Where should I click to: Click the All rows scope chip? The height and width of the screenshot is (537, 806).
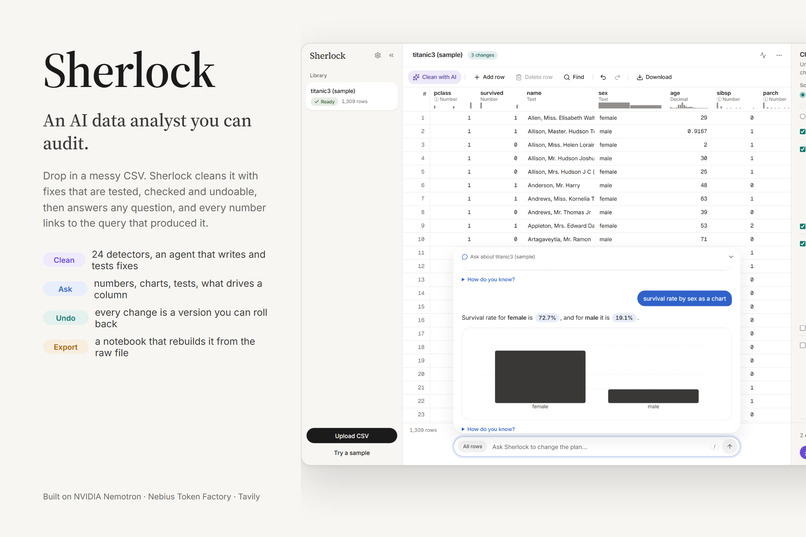coord(472,447)
